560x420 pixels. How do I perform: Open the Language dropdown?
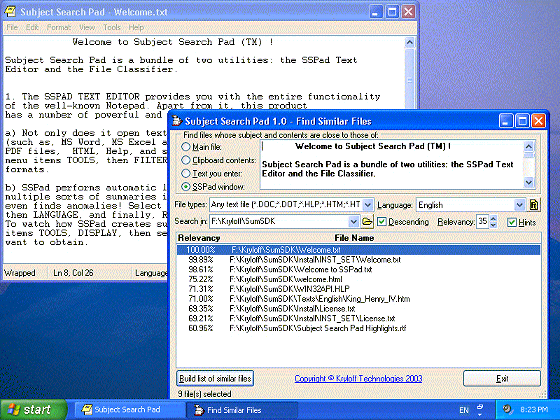point(520,205)
